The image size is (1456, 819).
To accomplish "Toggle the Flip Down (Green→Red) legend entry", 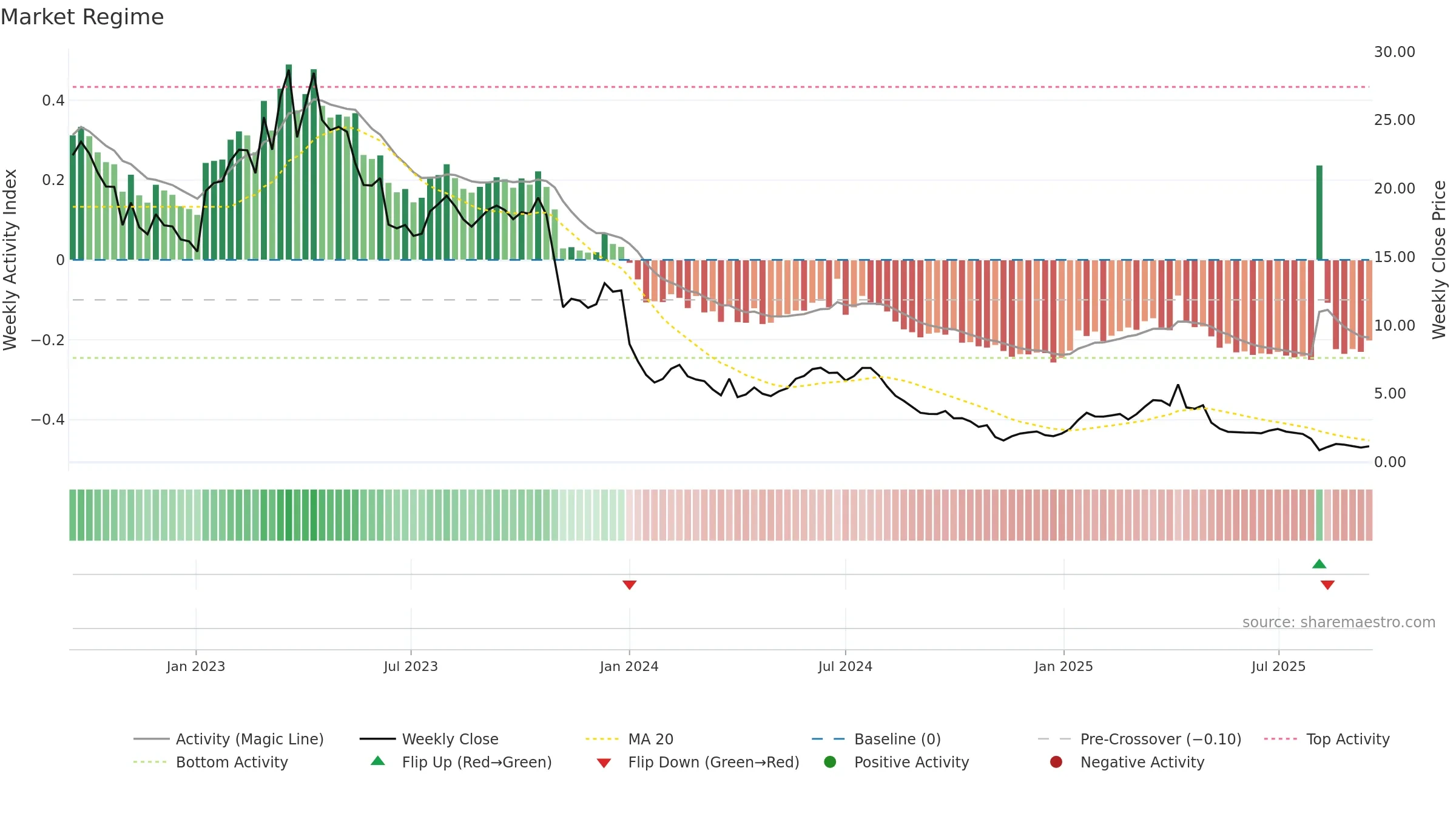I will click(x=698, y=762).
